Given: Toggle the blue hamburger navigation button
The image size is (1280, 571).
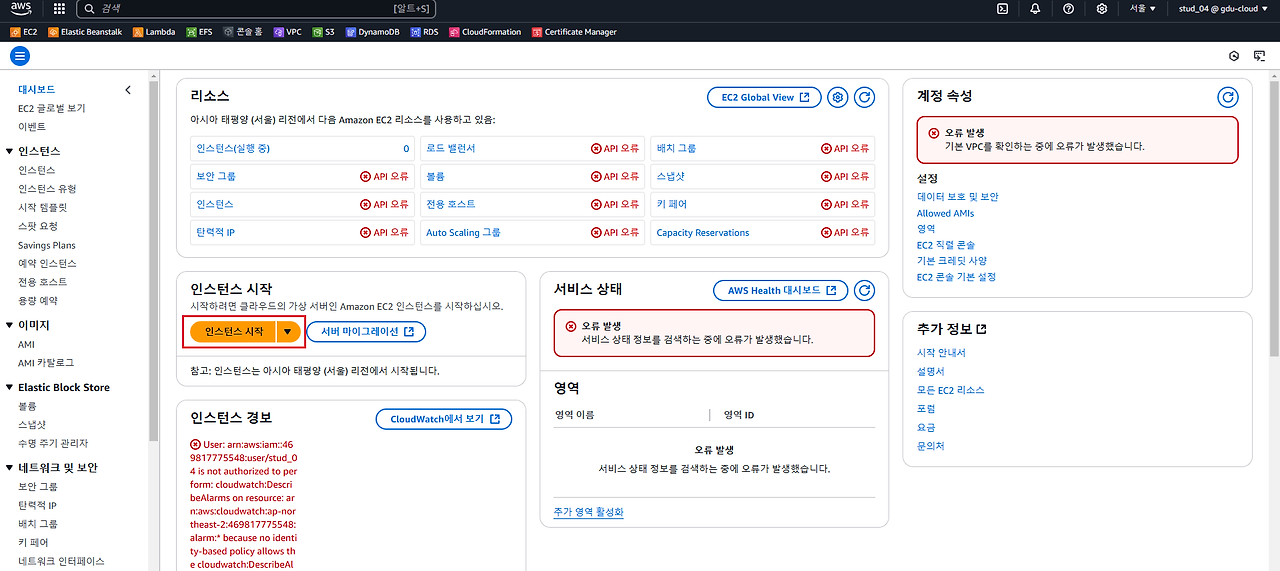Looking at the screenshot, I should click(x=20, y=56).
